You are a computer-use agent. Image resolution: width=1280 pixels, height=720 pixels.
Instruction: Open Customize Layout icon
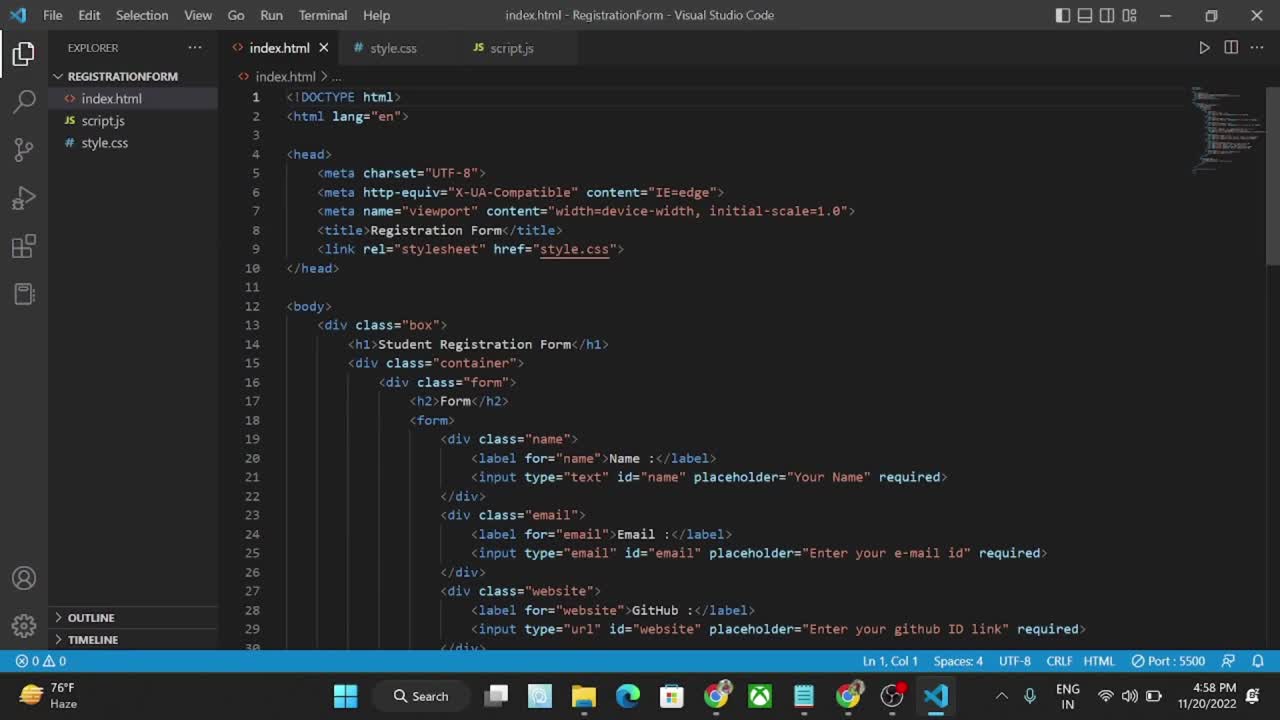pos(1129,15)
